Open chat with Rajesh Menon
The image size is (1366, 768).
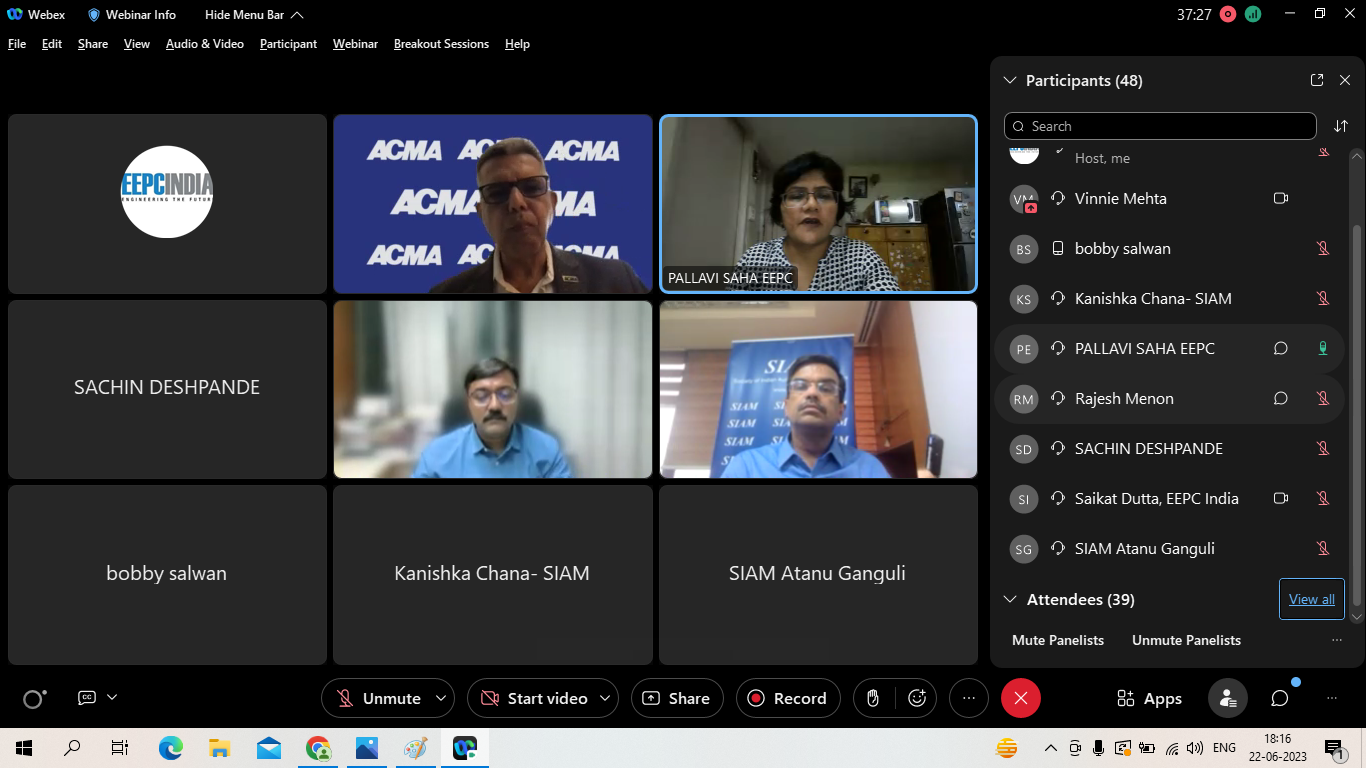click(1281, 398)
